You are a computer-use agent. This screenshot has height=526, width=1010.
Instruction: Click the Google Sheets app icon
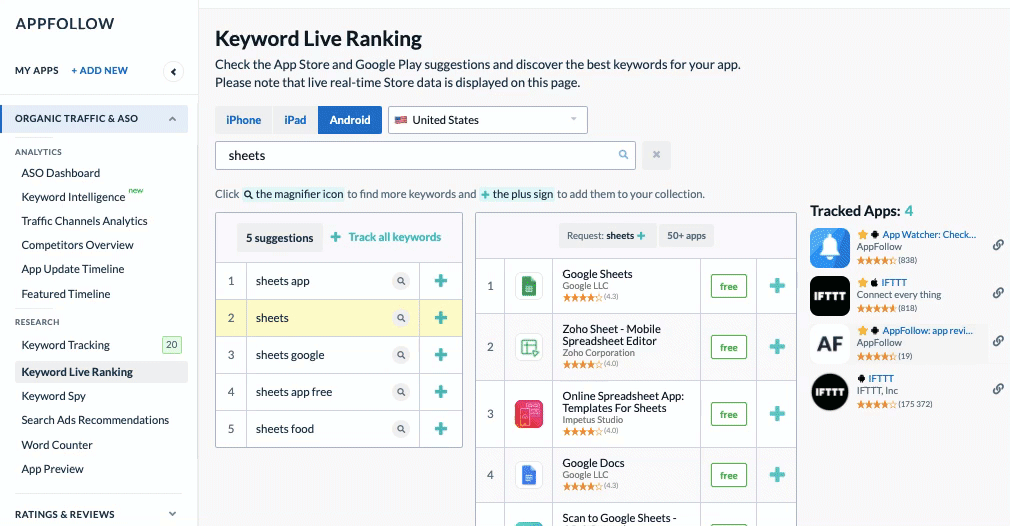coord(529,286)
